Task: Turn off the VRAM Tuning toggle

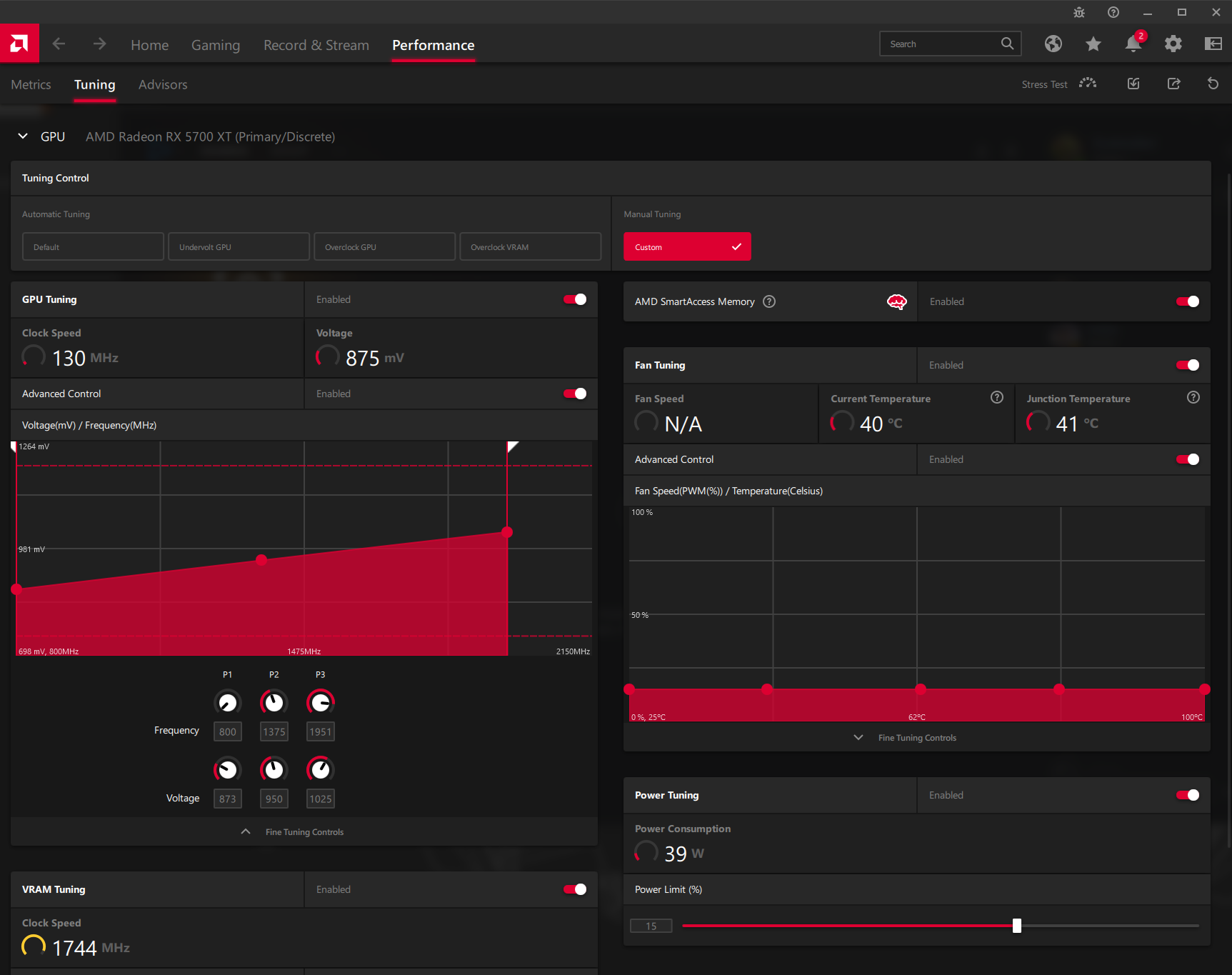Action: [x=575, y=889]
